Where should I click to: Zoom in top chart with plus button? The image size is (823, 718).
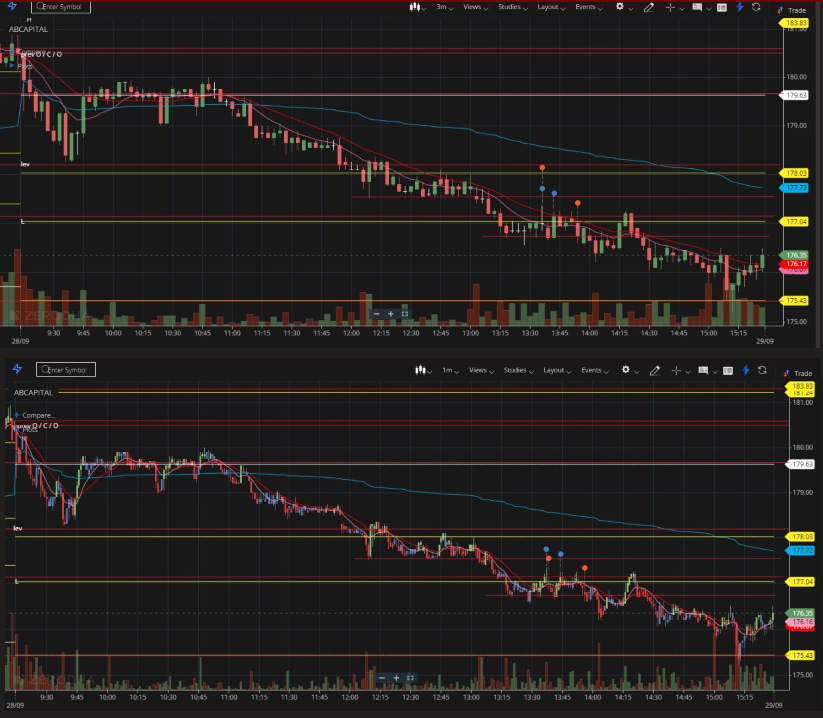pyautogui.click(x=391, y=314)
